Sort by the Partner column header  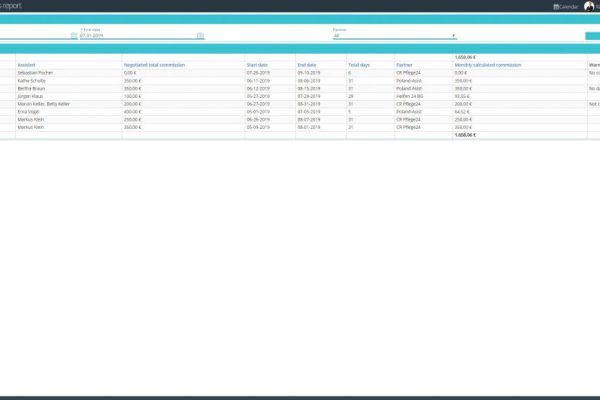coord(404,65)
